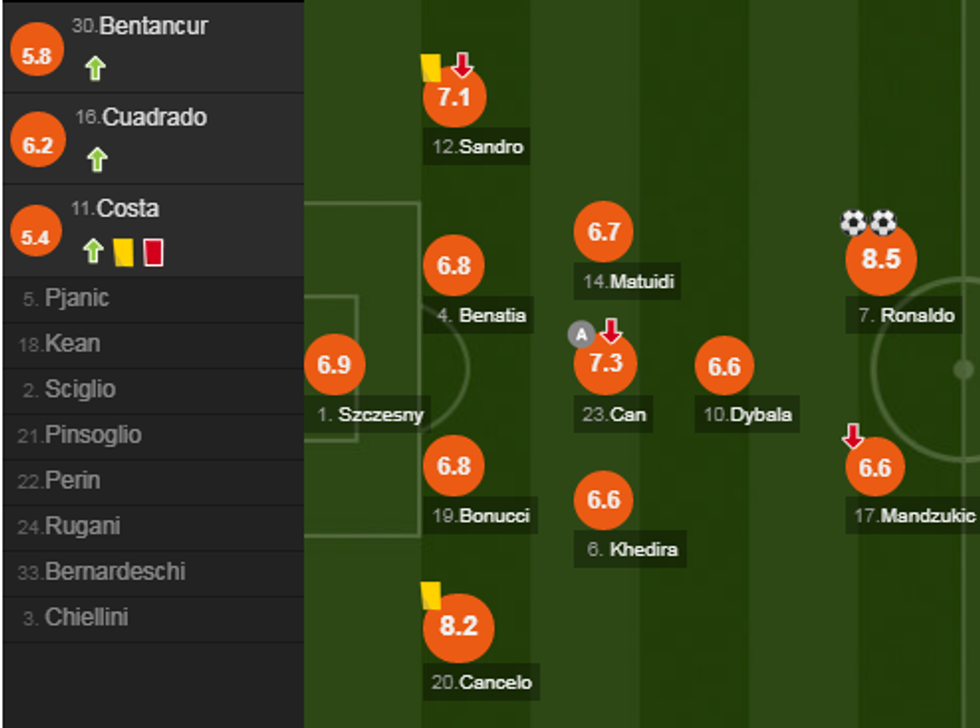Click Bentancur's green substituted-on arrow

tap(95, 69)
